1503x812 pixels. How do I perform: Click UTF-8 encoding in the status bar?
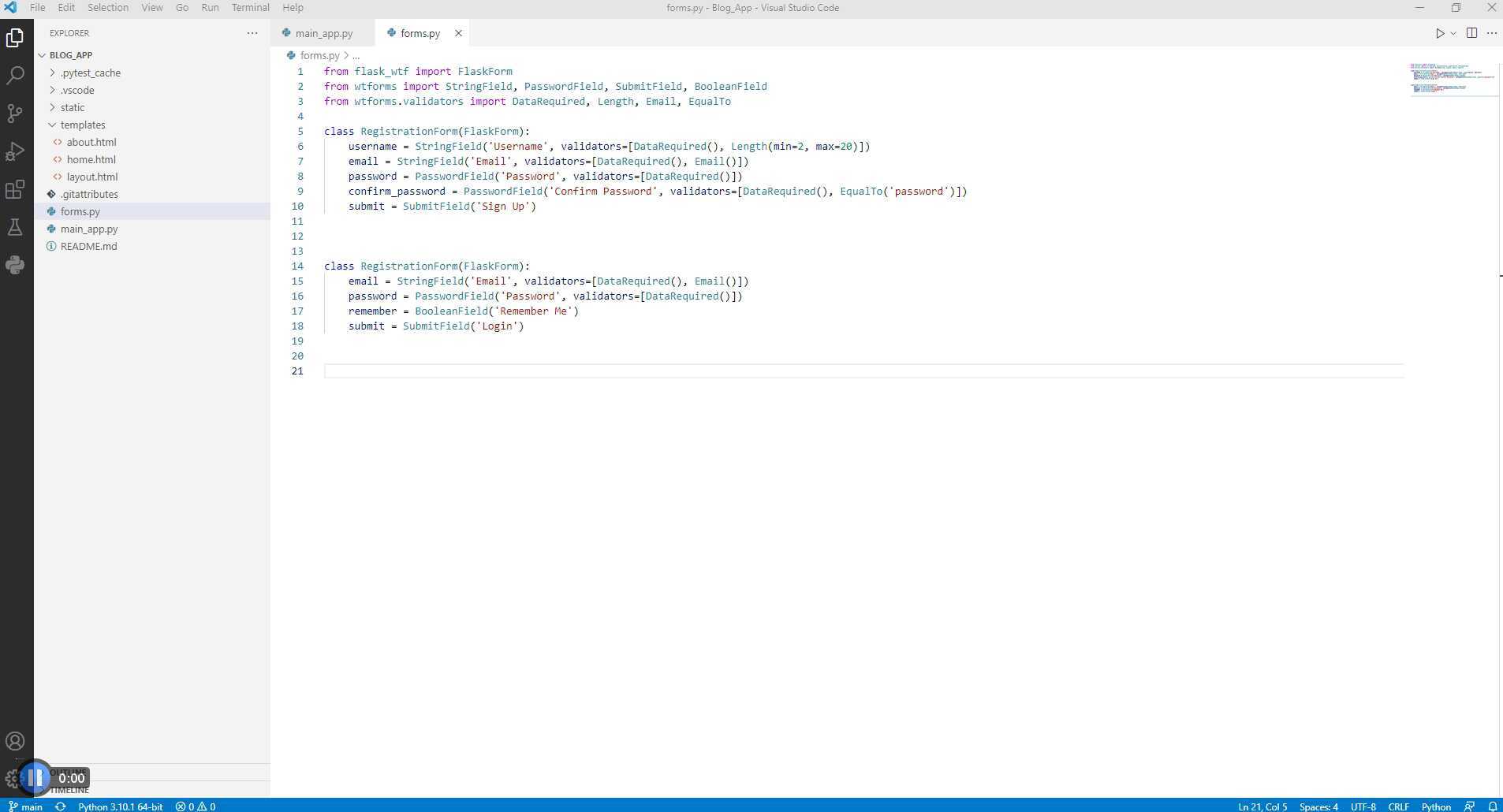click(1362, 806)
